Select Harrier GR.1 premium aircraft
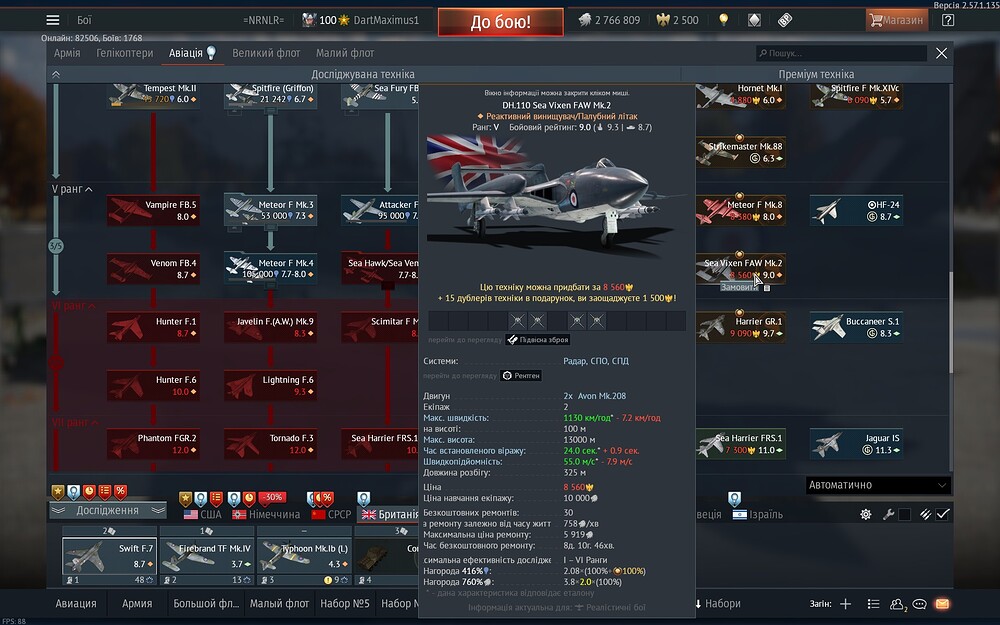Image resolution: width=1000 pixels, height=625 pixels. click(740, 327)
